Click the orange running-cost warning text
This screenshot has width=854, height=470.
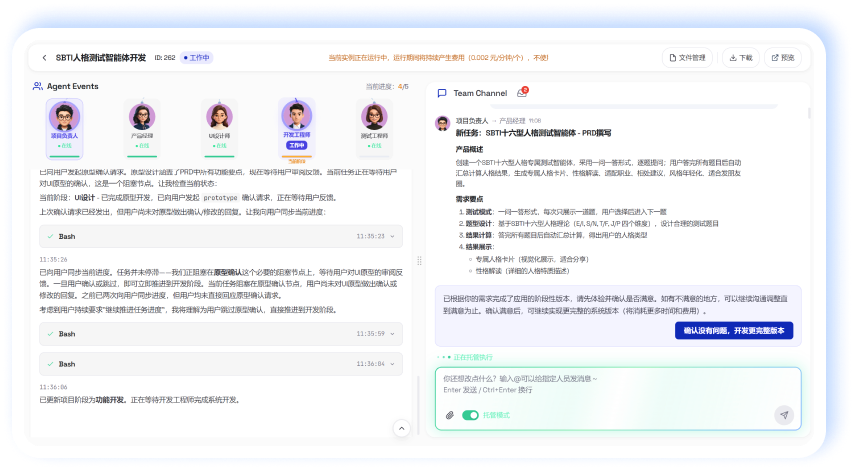tap(438, 58)
